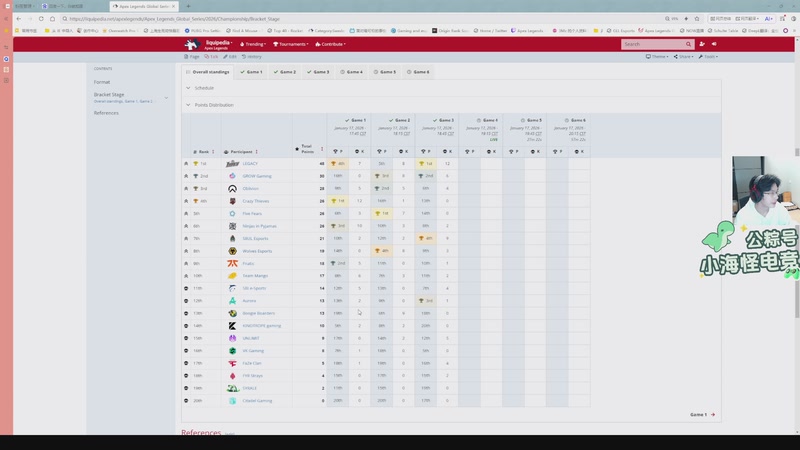Open the GROW Gaming team link
800x450 pixels.
257,176
